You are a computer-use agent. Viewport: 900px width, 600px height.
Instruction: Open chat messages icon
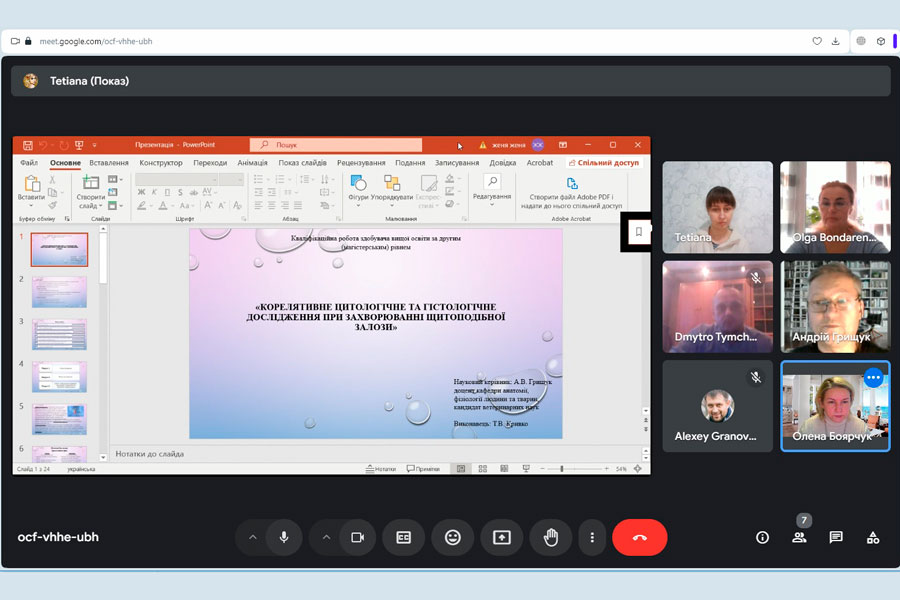(836, 537)
